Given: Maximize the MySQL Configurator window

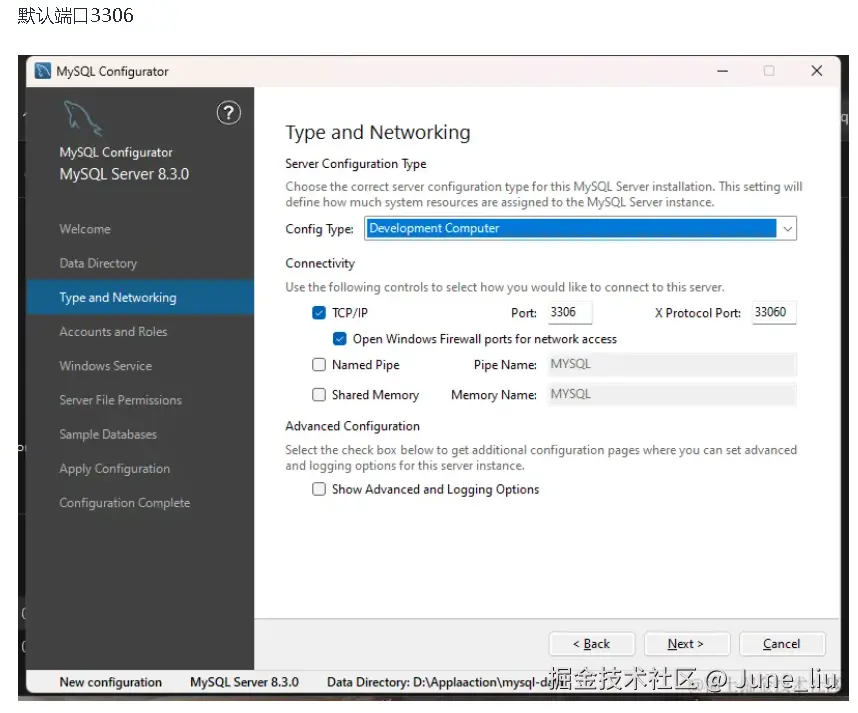Looking at the screenshot, I should (x=769, y=71).
